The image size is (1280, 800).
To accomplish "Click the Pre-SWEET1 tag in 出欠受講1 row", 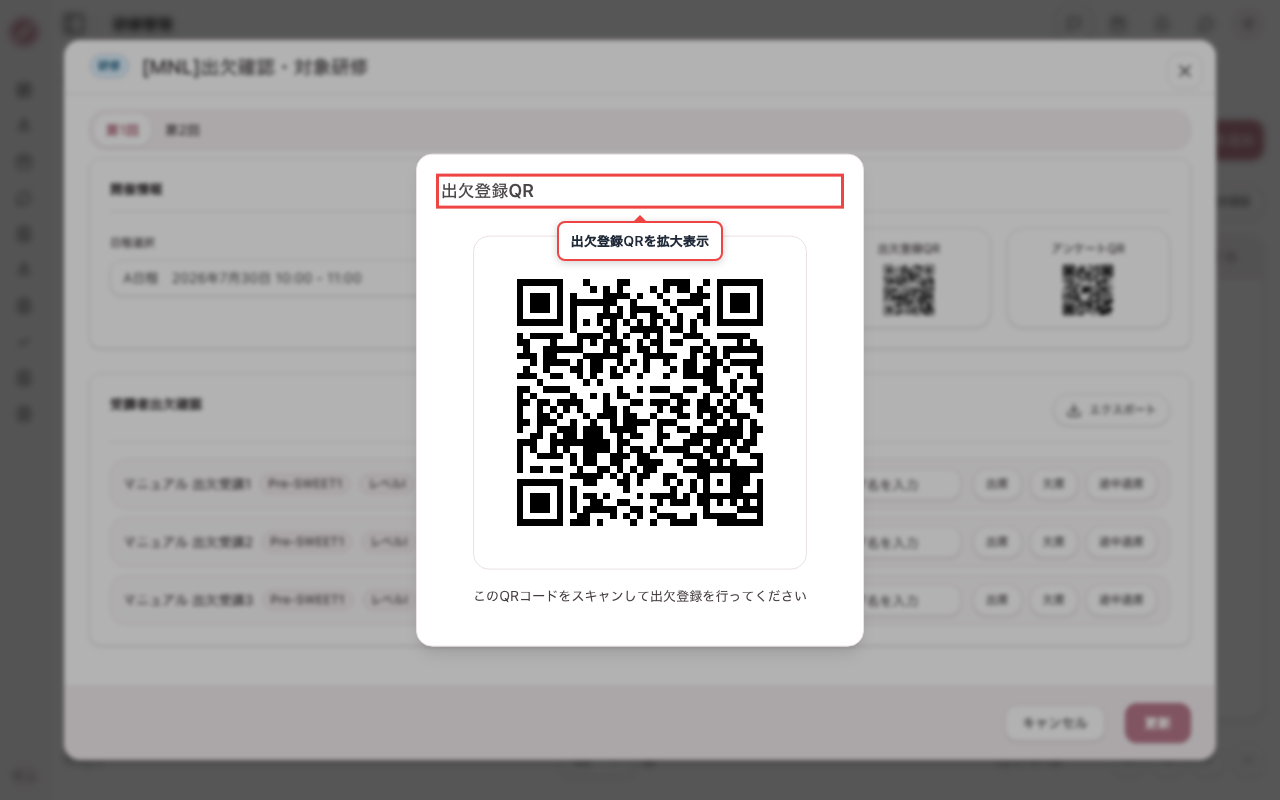I will point(306,485).
